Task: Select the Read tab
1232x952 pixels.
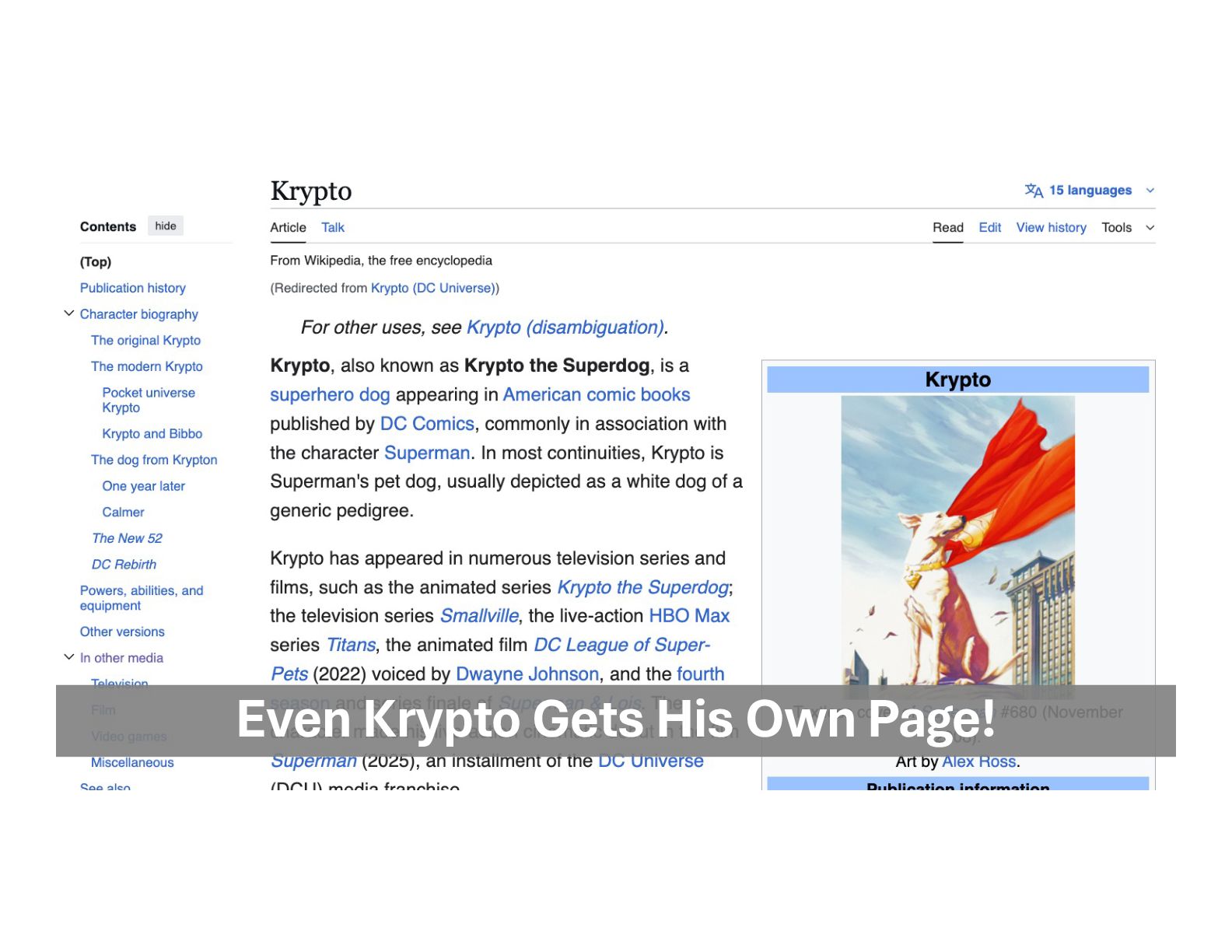Action: point(948,228)
